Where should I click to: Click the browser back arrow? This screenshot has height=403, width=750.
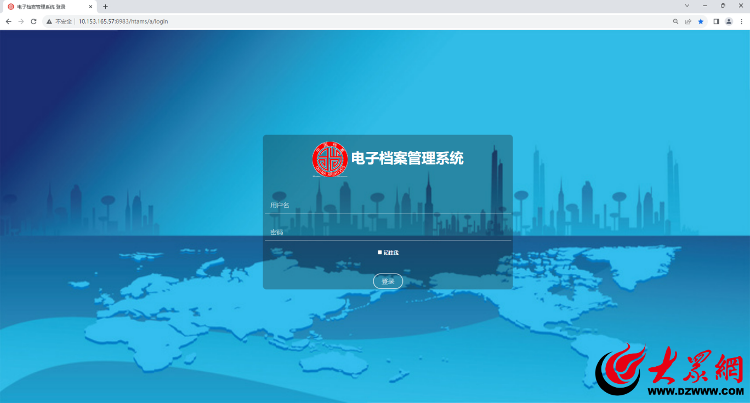click(x=8, y=22)
